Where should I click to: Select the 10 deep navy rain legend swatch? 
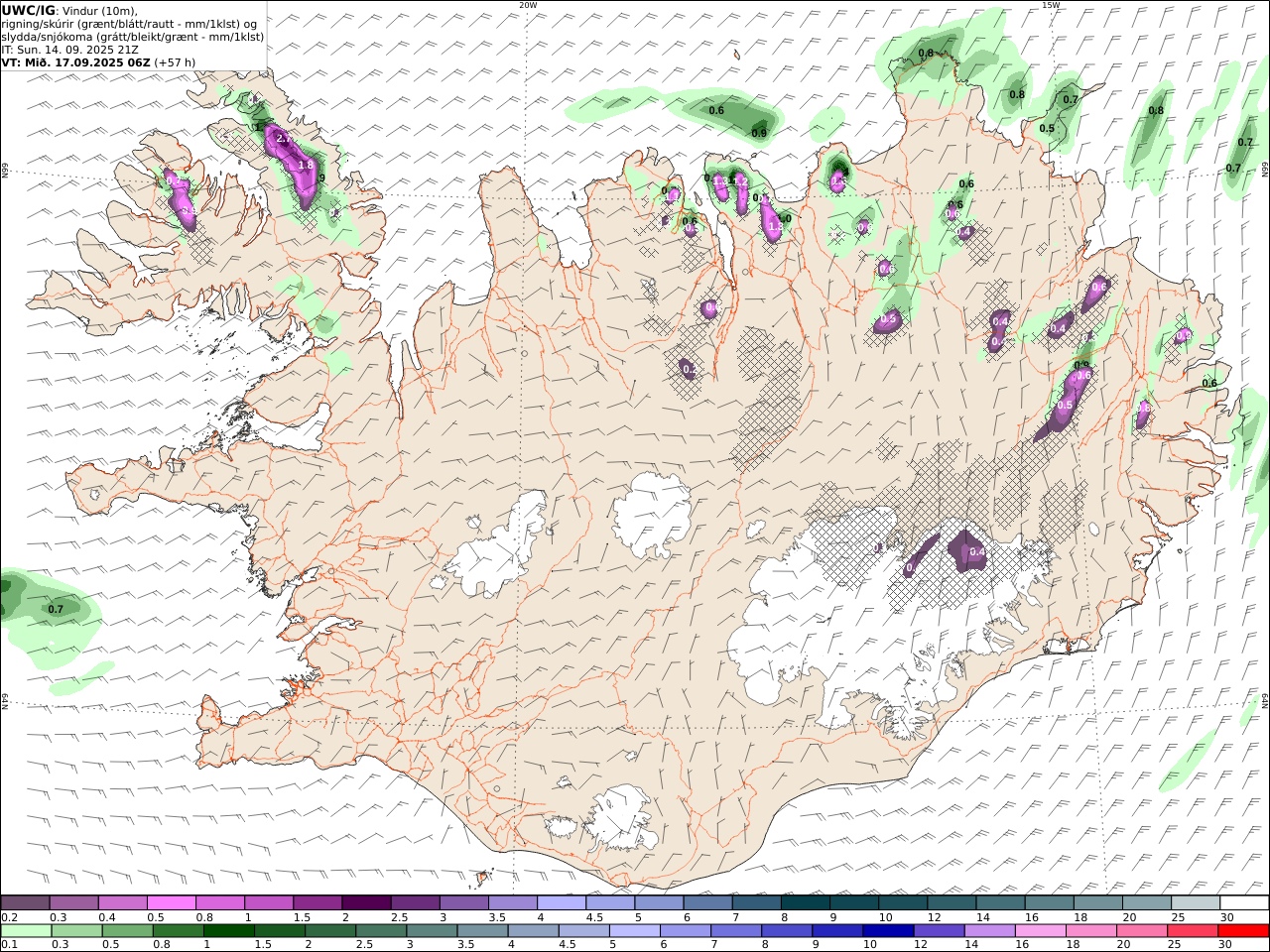pos(888,931)
